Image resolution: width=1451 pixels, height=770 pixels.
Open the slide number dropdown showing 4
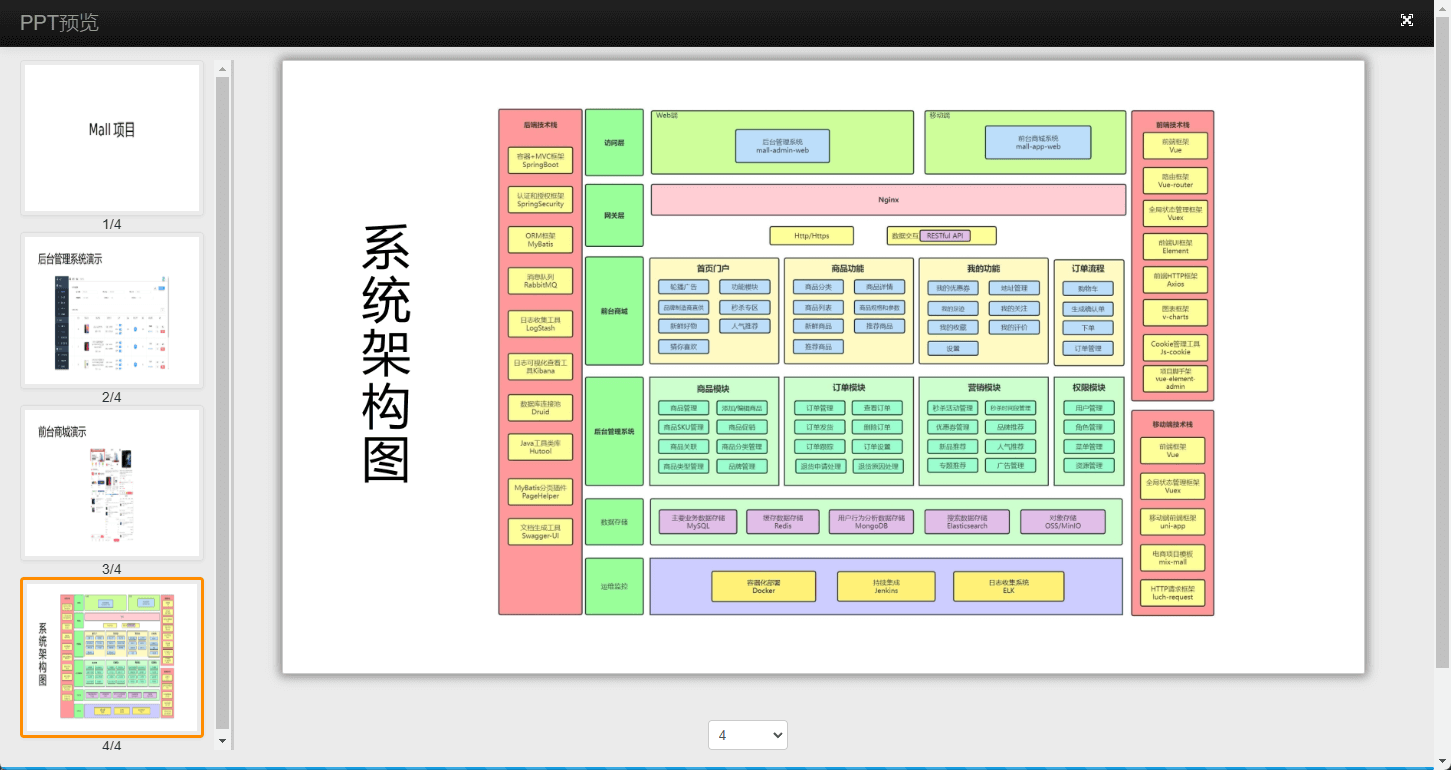pos(747,735)
